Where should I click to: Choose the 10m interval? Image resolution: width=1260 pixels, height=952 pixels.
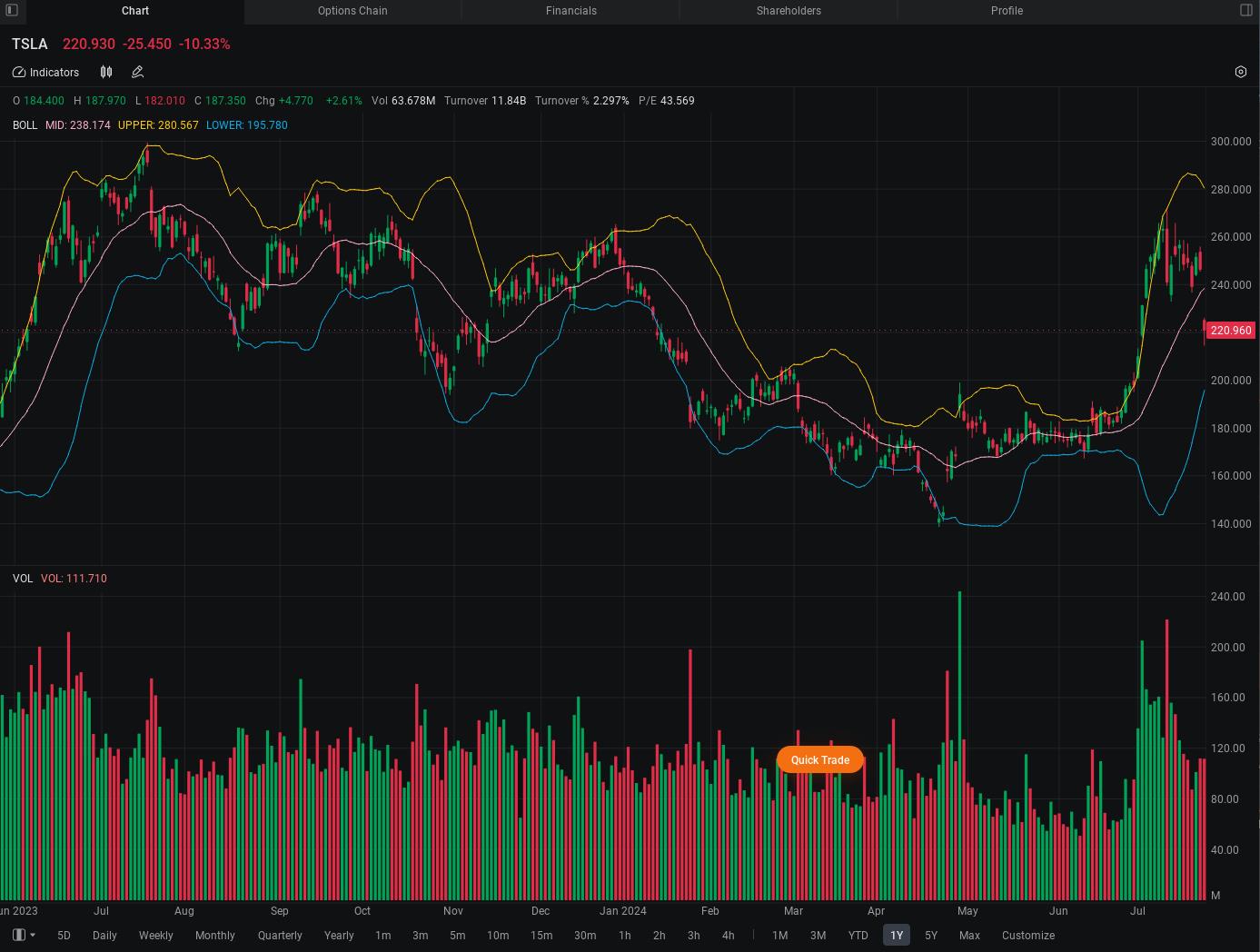[498, 935]
